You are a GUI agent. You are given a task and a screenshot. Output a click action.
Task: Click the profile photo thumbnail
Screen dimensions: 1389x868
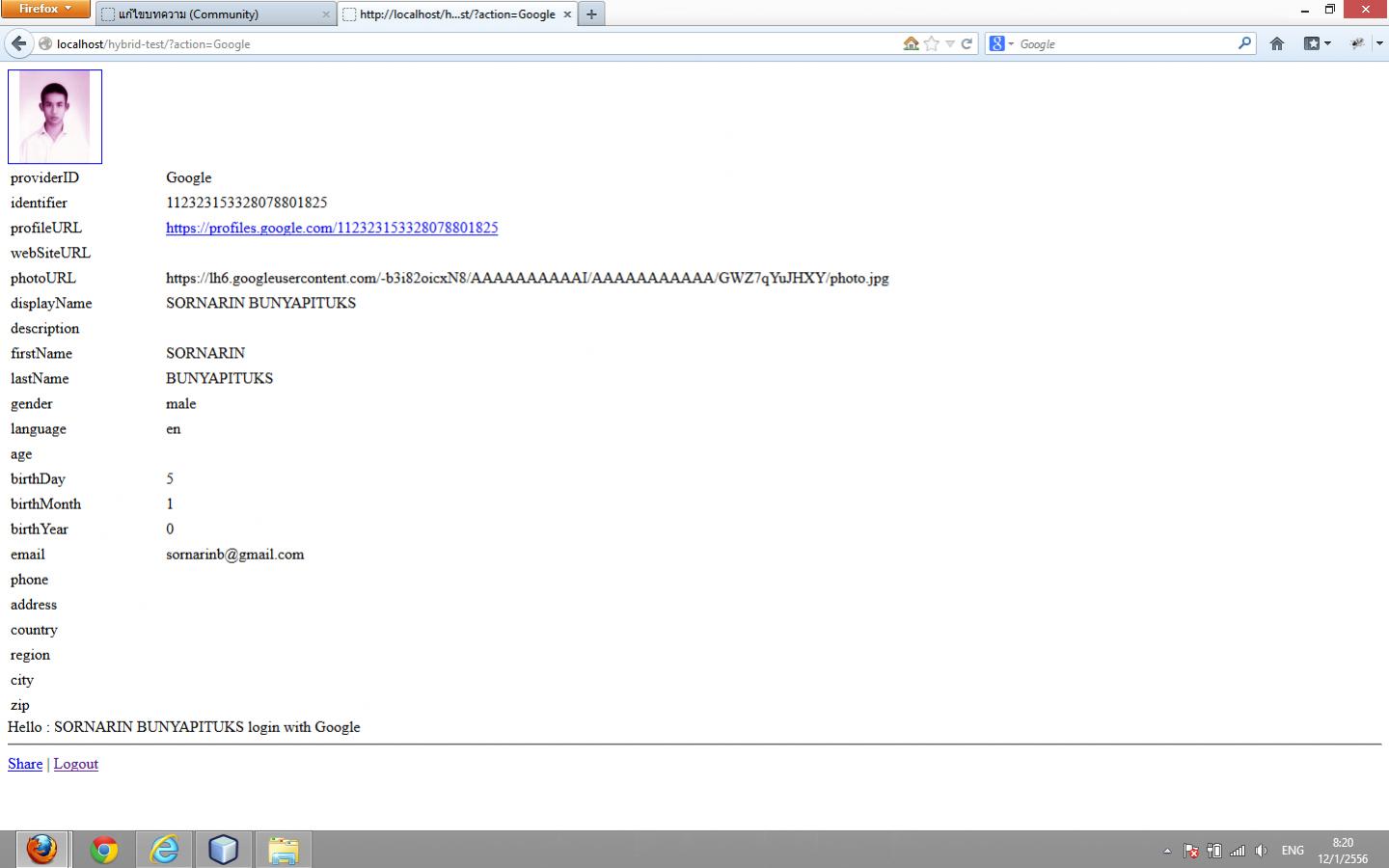55,117
